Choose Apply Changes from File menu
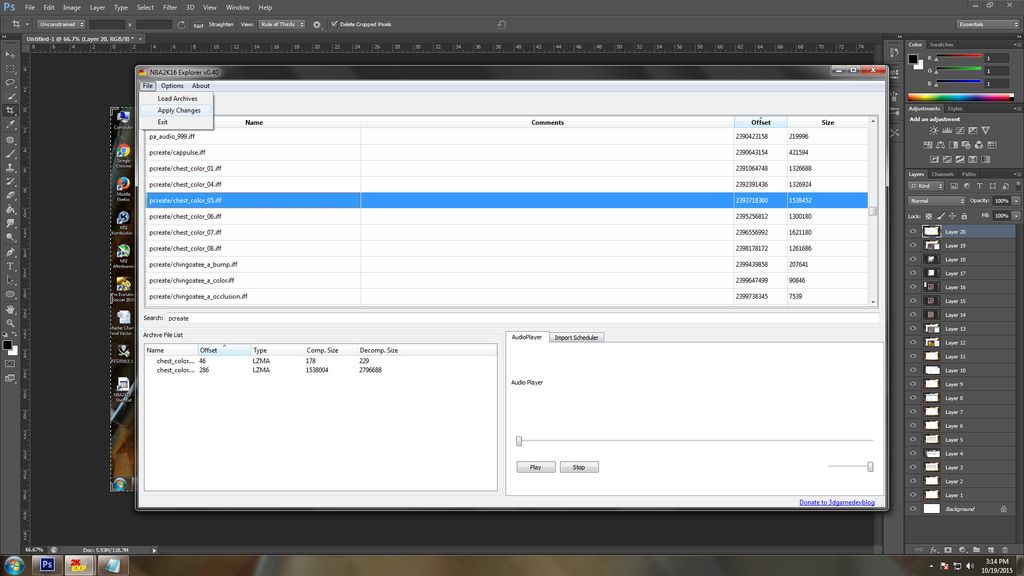This screenshot has width=1024, height=576. (178, 110)
